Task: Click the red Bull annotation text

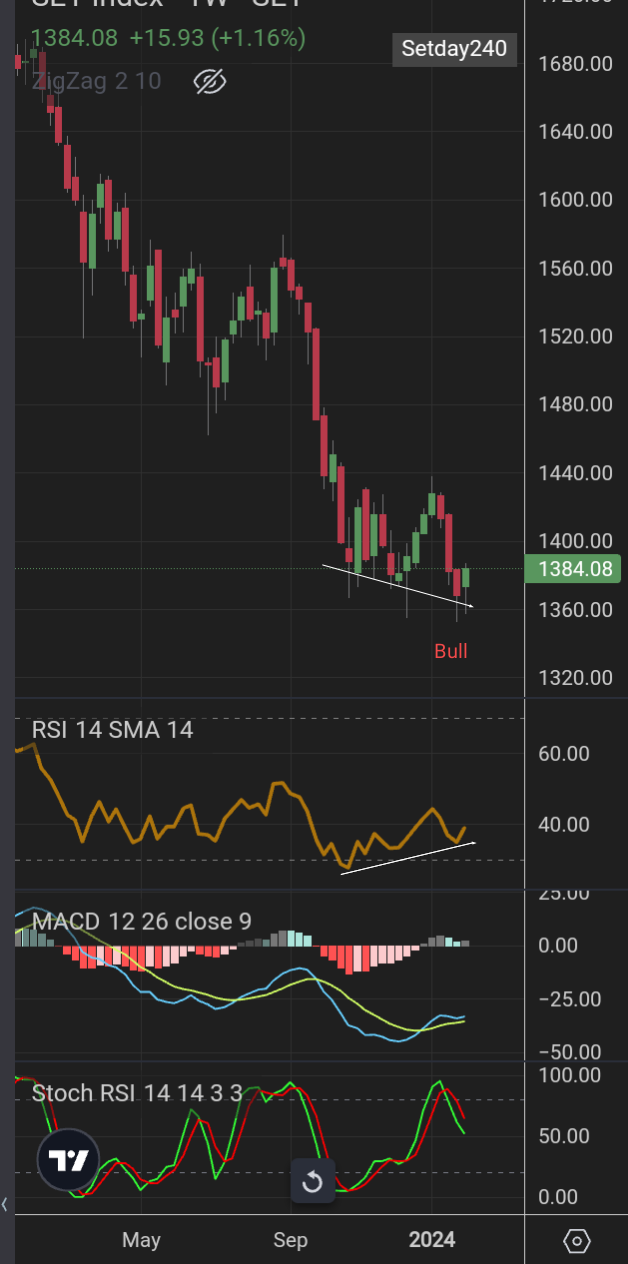Action: tap(451, 651)
